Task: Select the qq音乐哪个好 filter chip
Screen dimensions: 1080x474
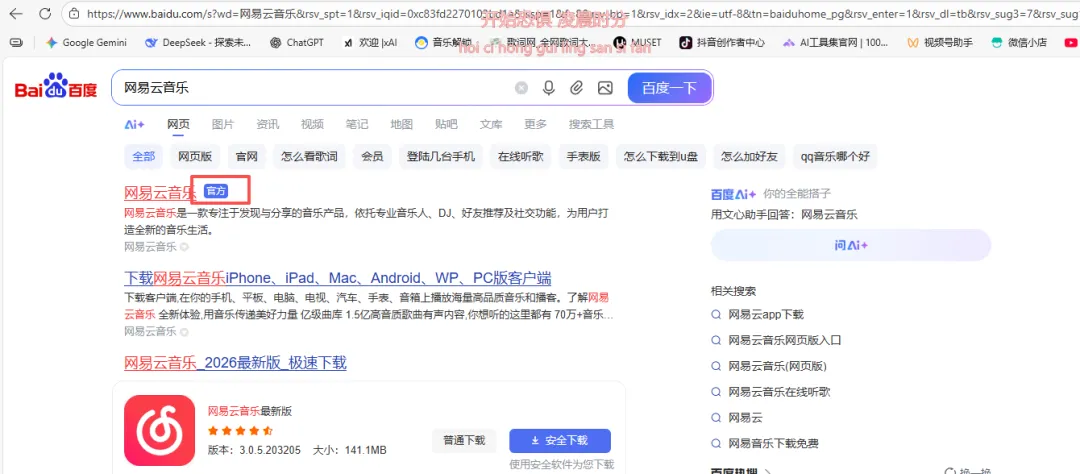Action: 835,156
